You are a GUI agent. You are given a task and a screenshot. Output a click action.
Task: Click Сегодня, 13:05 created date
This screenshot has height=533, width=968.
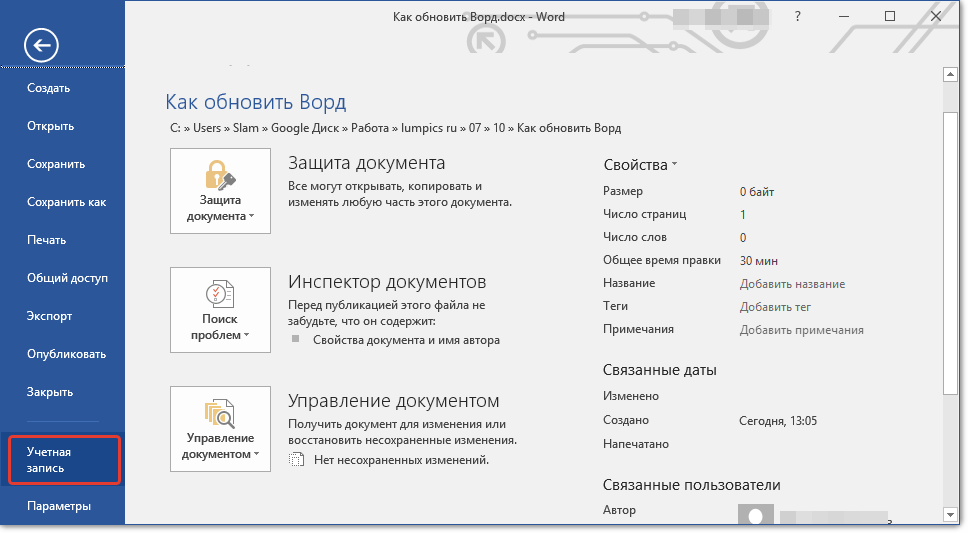[778, 421]
